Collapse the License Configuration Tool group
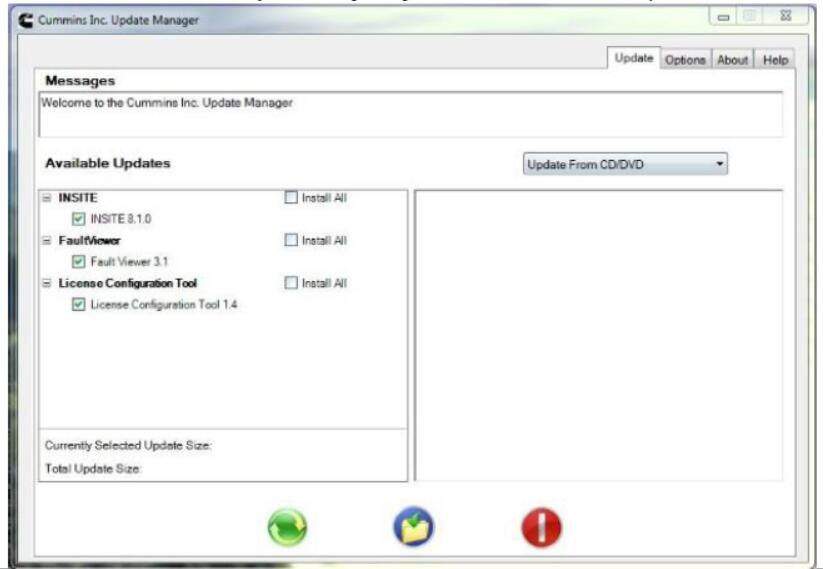 point(47,283)
